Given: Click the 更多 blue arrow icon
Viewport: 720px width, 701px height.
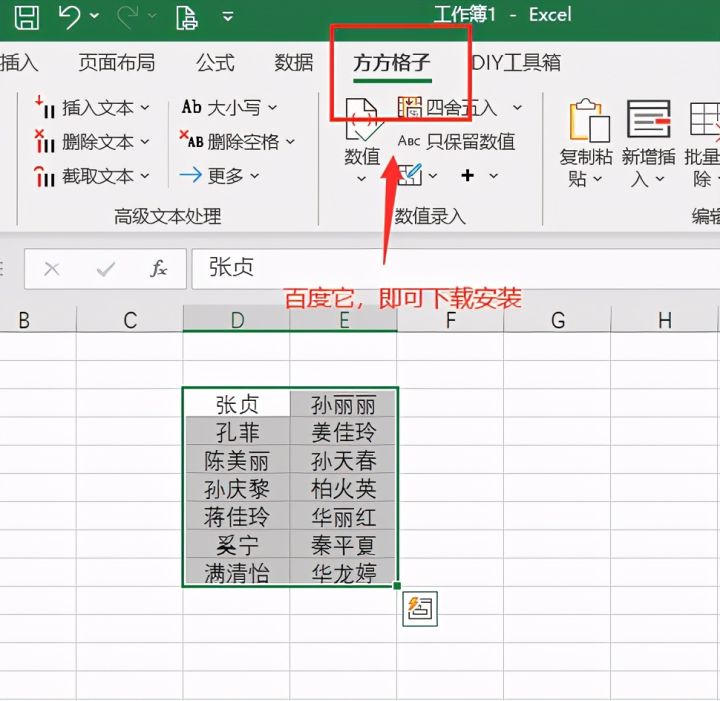Looking at the screenshot, I should coord(191,175).
